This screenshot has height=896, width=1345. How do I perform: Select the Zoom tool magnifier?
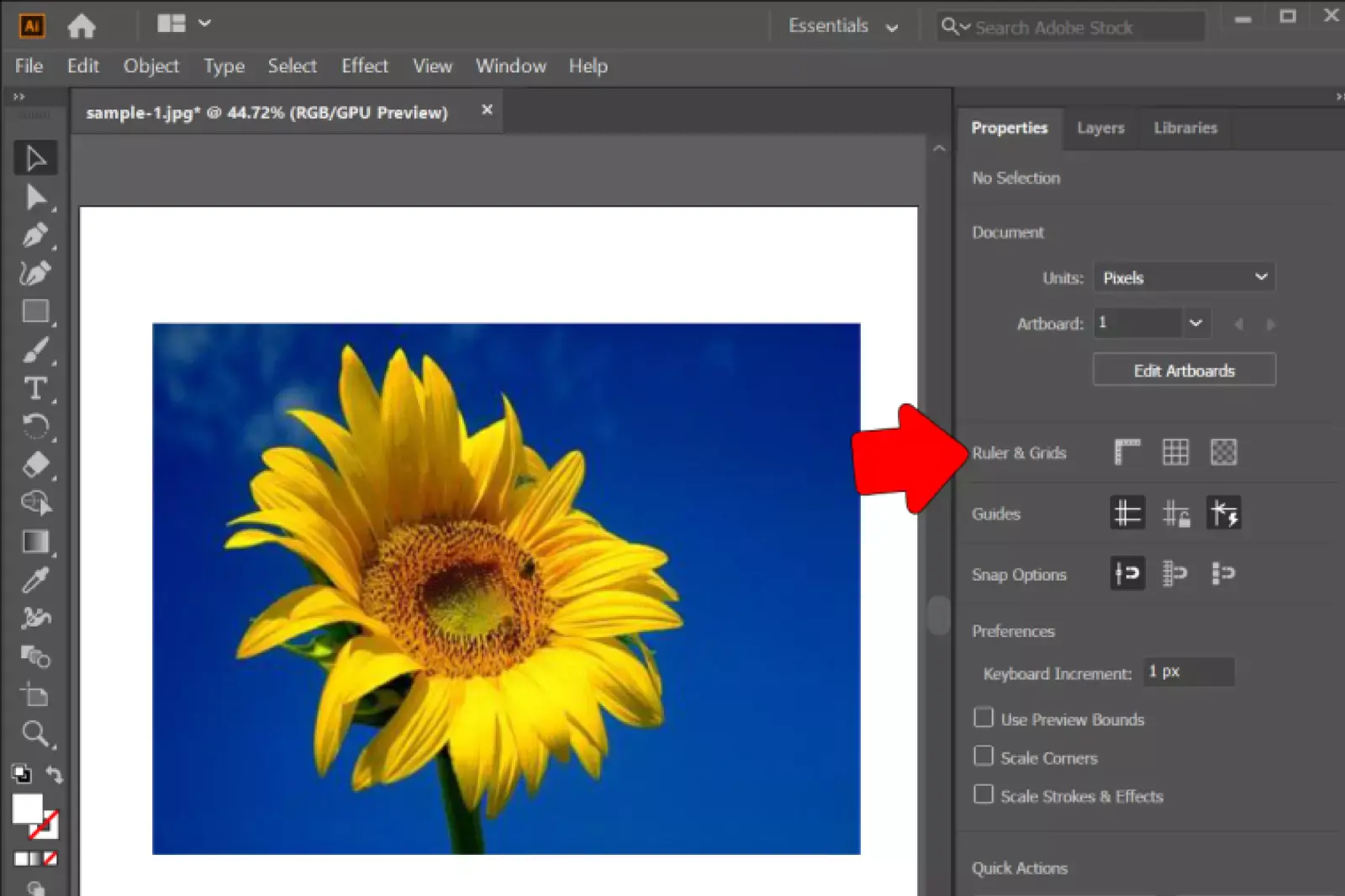(35, 734)
